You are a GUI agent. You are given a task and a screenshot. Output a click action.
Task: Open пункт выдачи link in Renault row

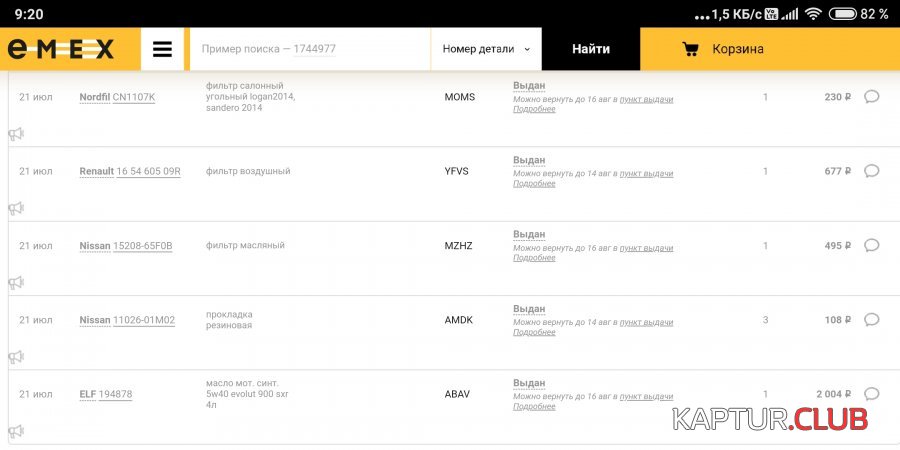tap(646, 173)
